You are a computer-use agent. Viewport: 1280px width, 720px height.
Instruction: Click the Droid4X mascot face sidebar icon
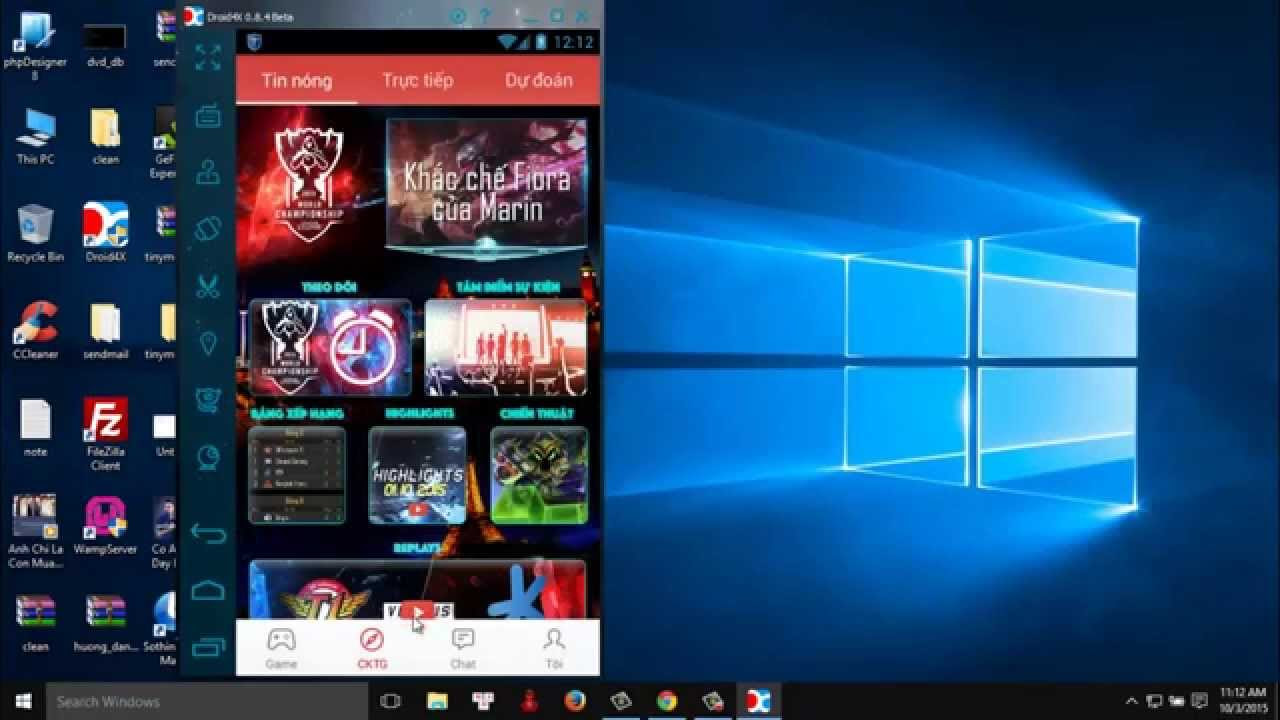[208, 400]
